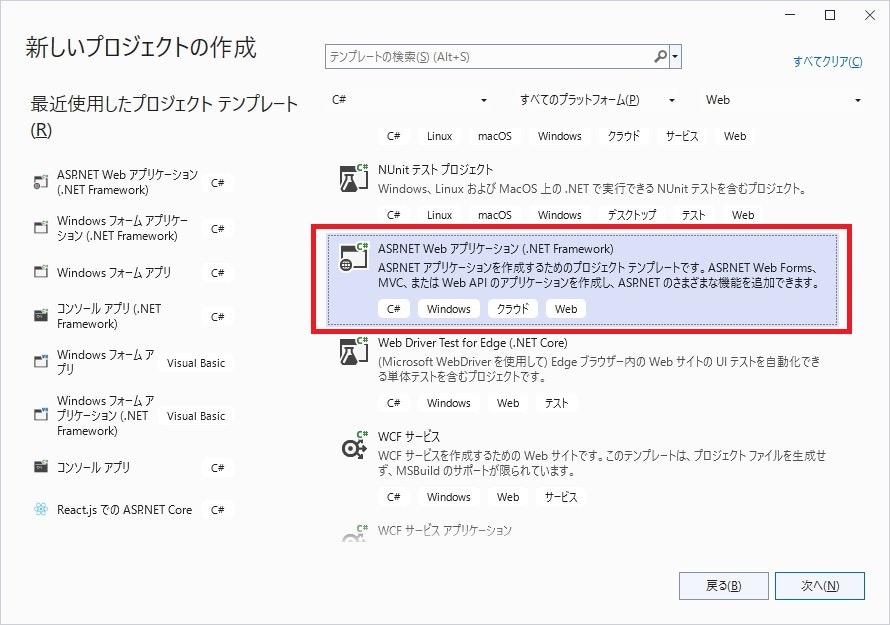
Task: Maximize the 新しいプロジェクトの作成 dialog window
Action: (x=830, y=15)
